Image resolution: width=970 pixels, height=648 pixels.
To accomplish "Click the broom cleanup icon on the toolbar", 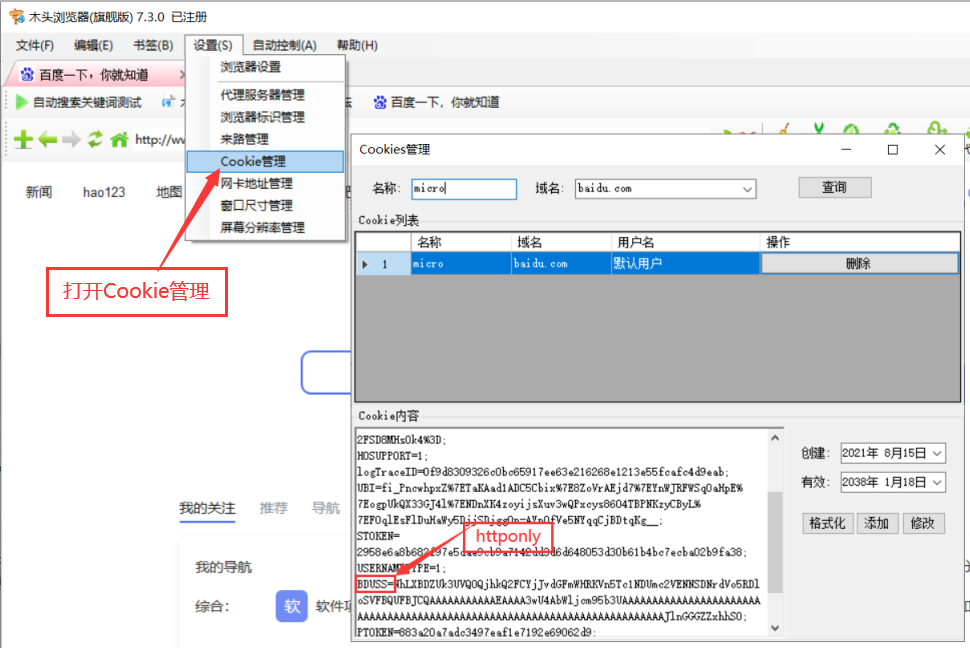I will coord(783,128).
